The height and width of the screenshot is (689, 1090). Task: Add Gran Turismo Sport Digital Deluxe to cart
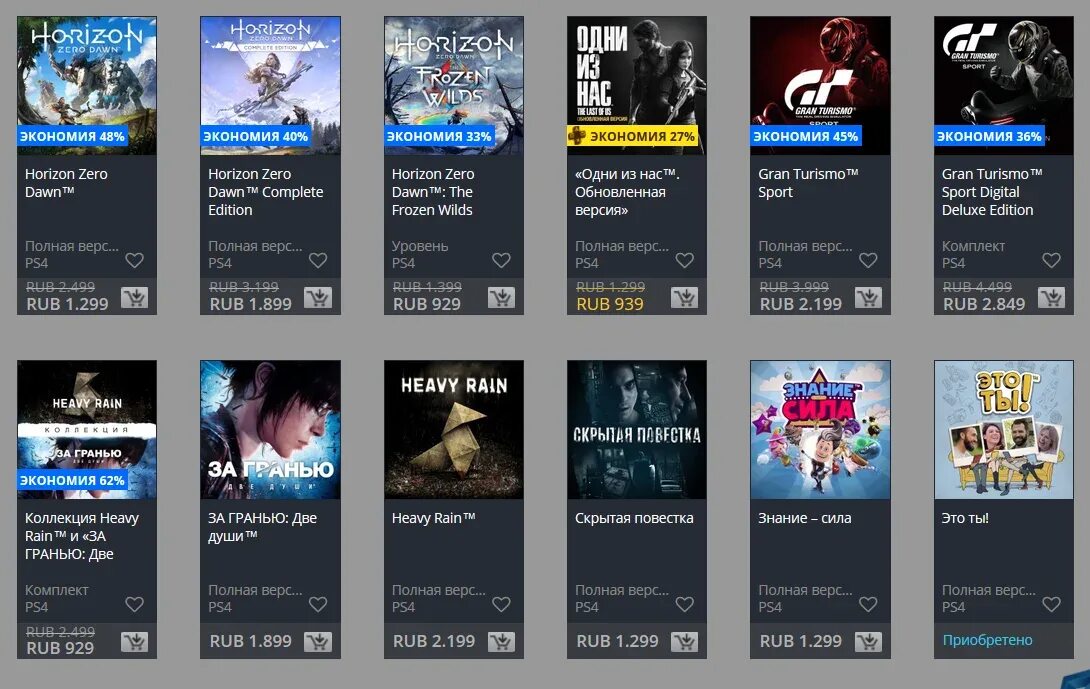pyautogui.click(x=1052, y=298)
